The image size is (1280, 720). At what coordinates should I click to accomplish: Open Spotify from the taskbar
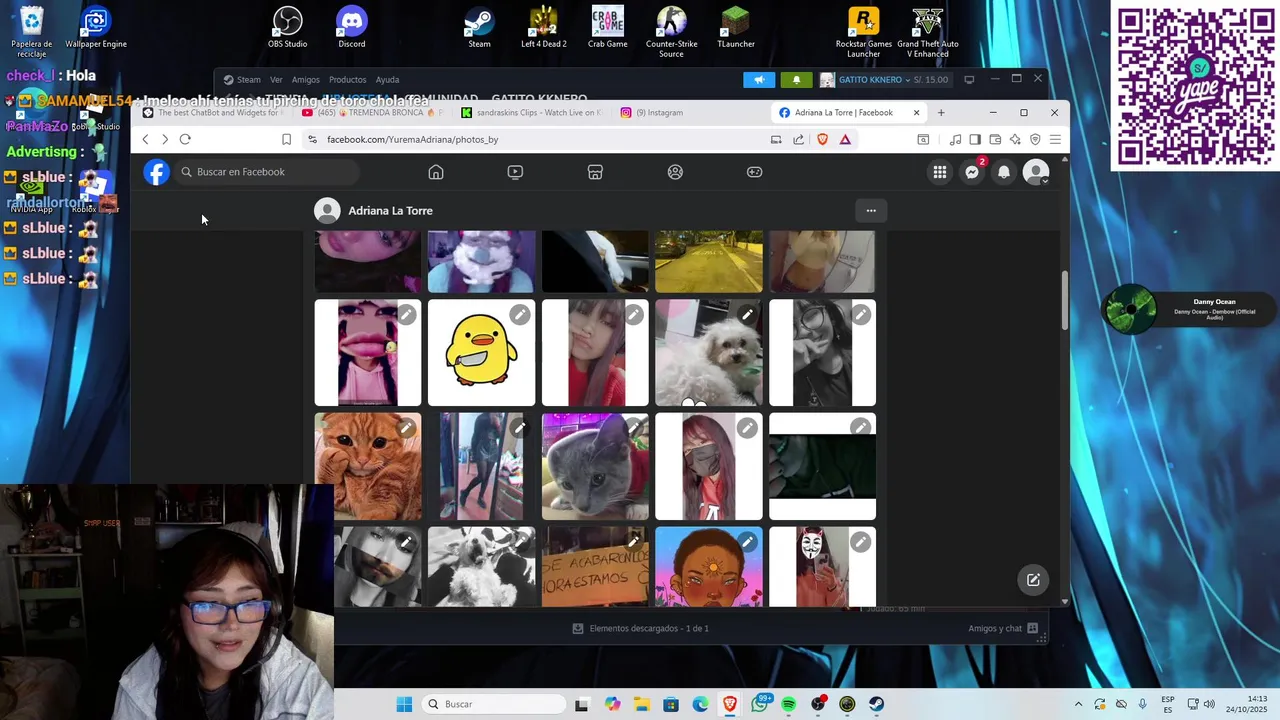coord(789,704)
